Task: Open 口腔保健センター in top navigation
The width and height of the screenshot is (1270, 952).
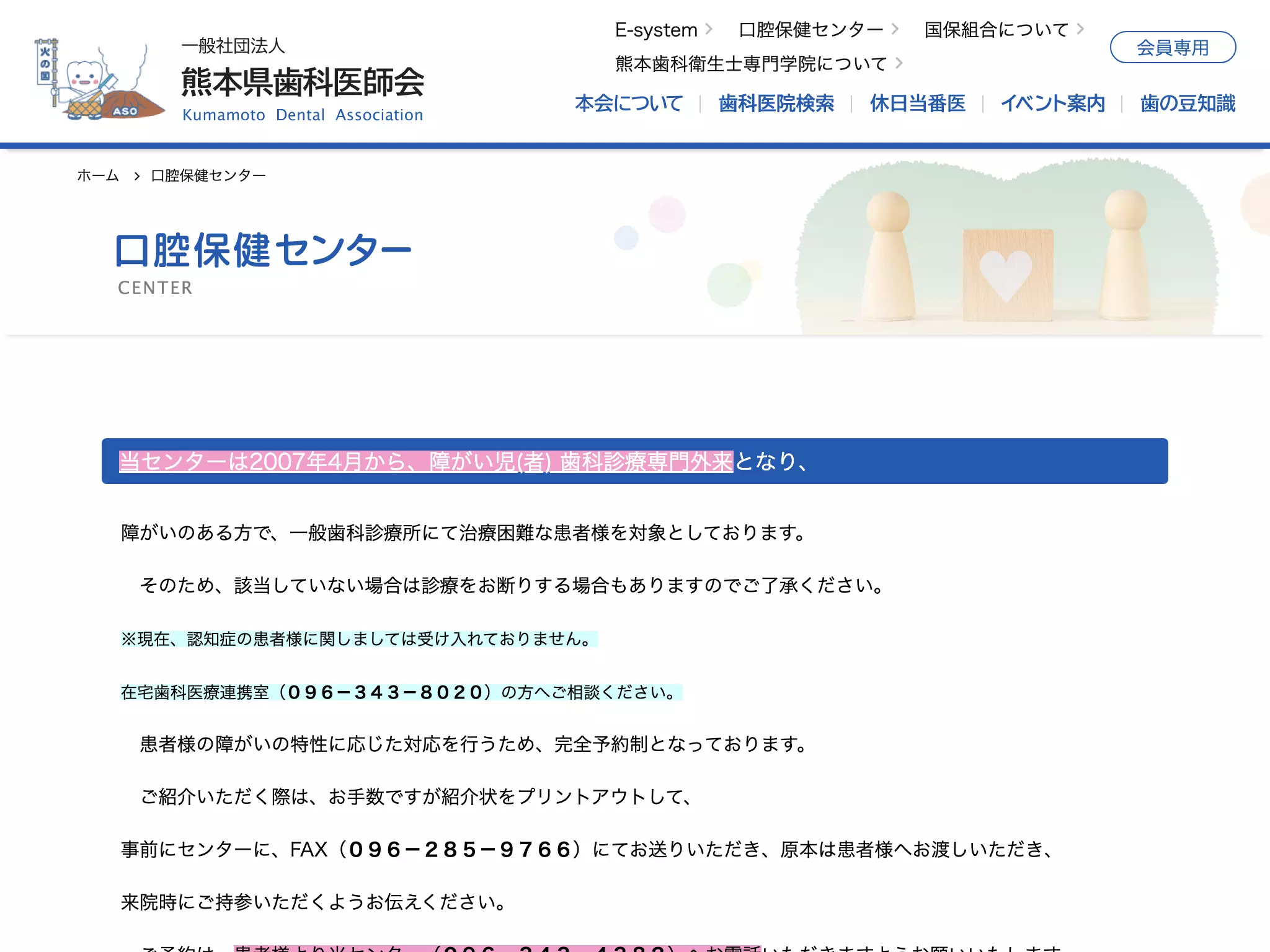Action: point(811,30)
